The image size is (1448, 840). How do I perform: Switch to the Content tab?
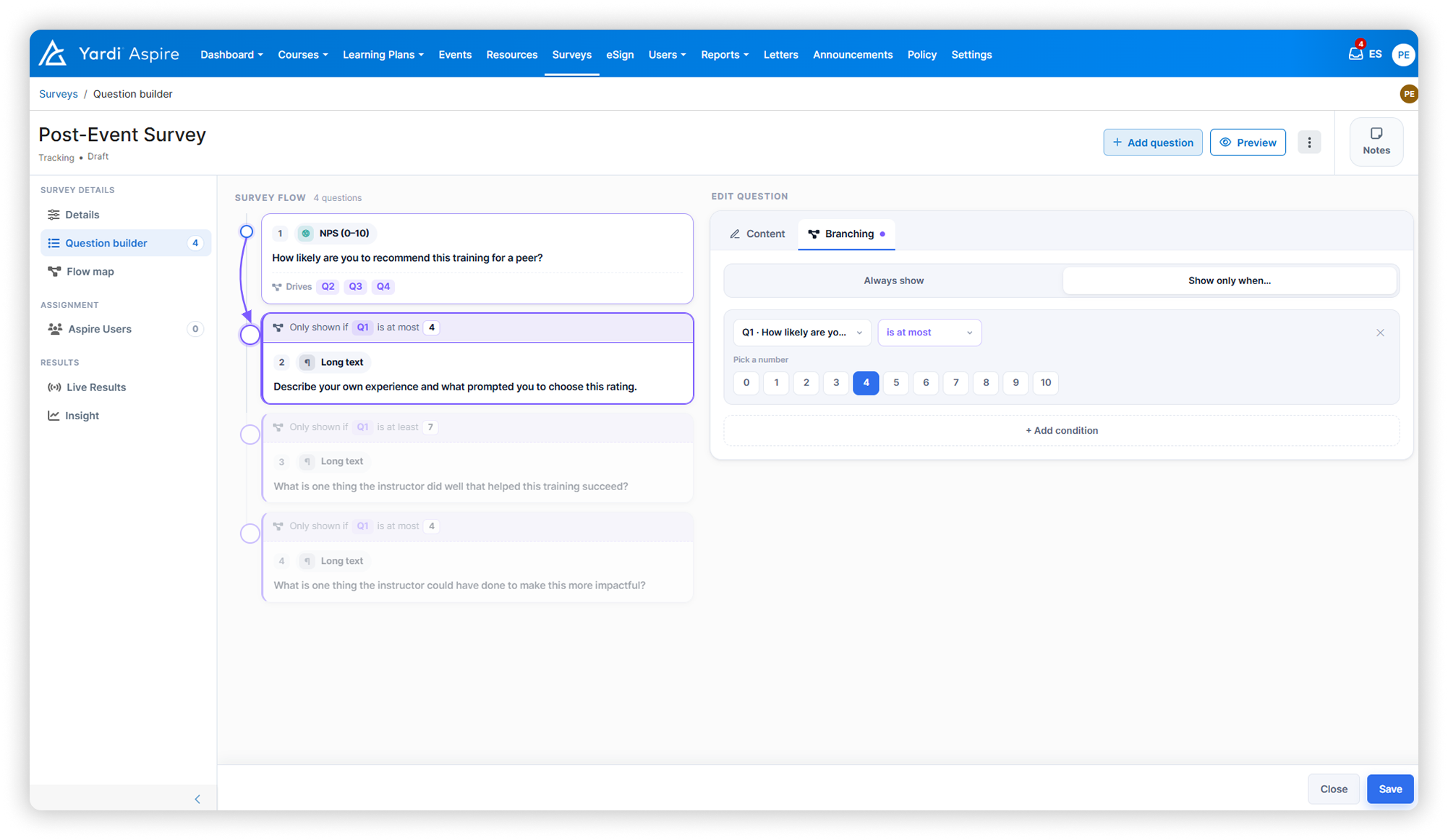pyautogui.click(x=757, y=234)
